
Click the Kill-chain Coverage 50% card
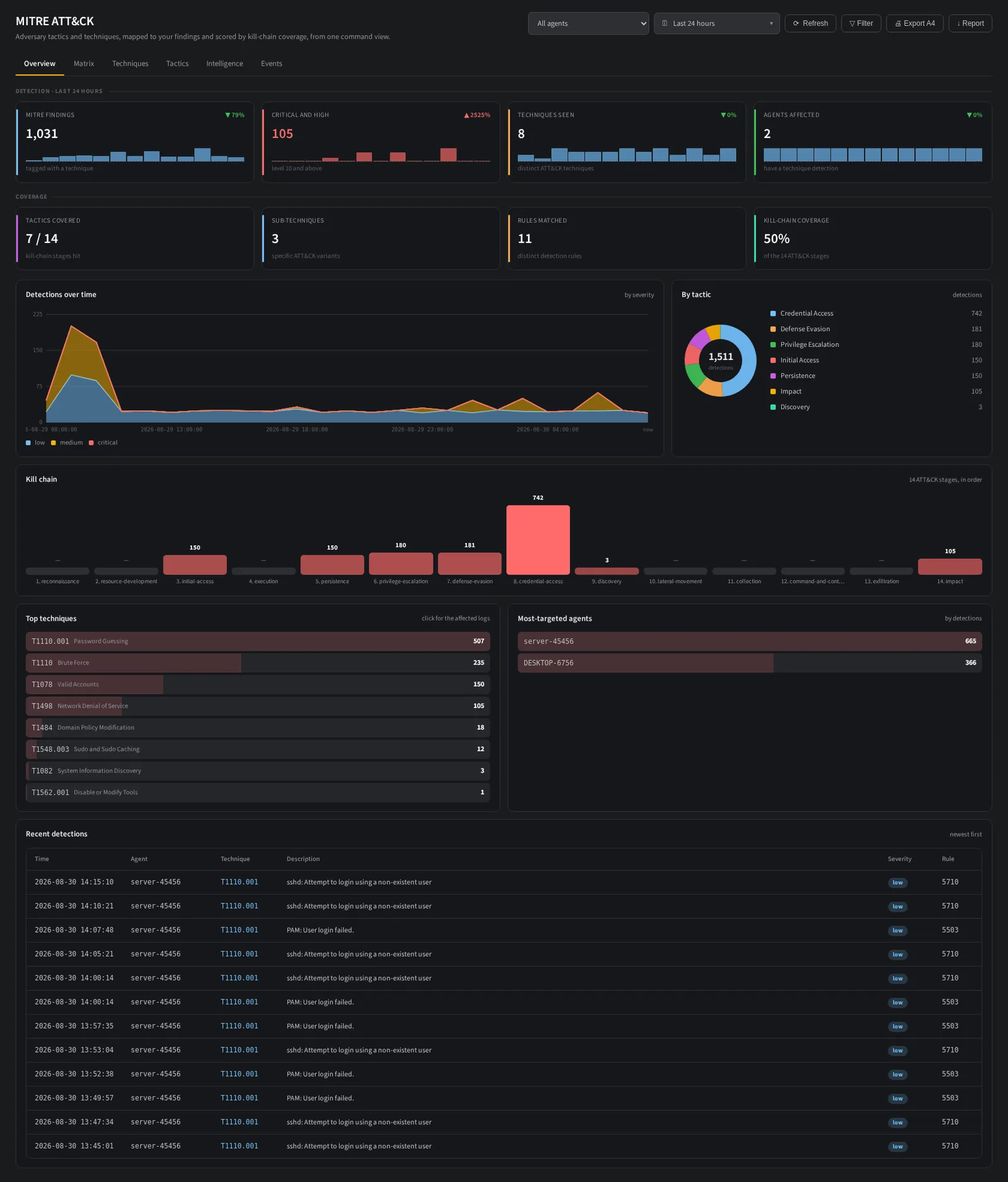pyautogui.click(x=873, y=239)
